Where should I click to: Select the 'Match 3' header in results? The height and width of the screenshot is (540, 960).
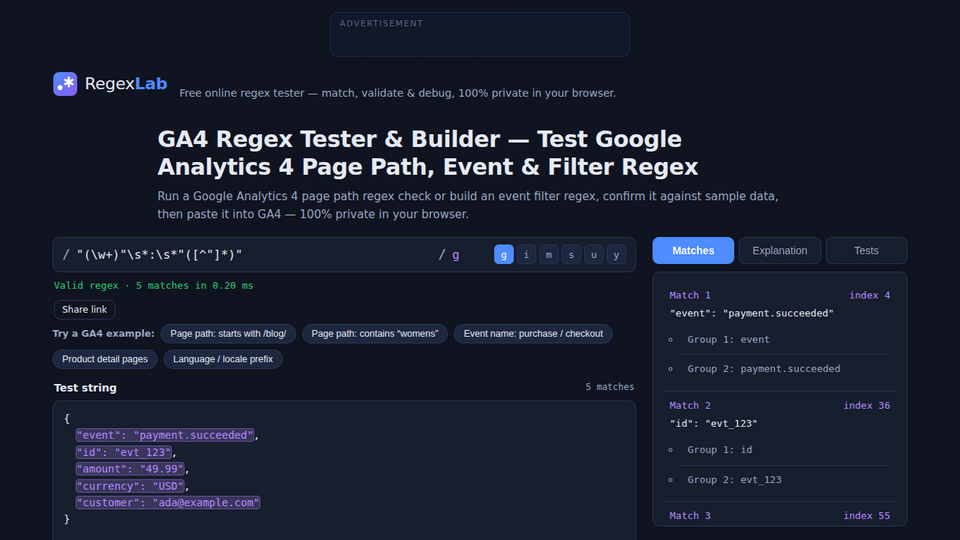(x=690, y=516)
